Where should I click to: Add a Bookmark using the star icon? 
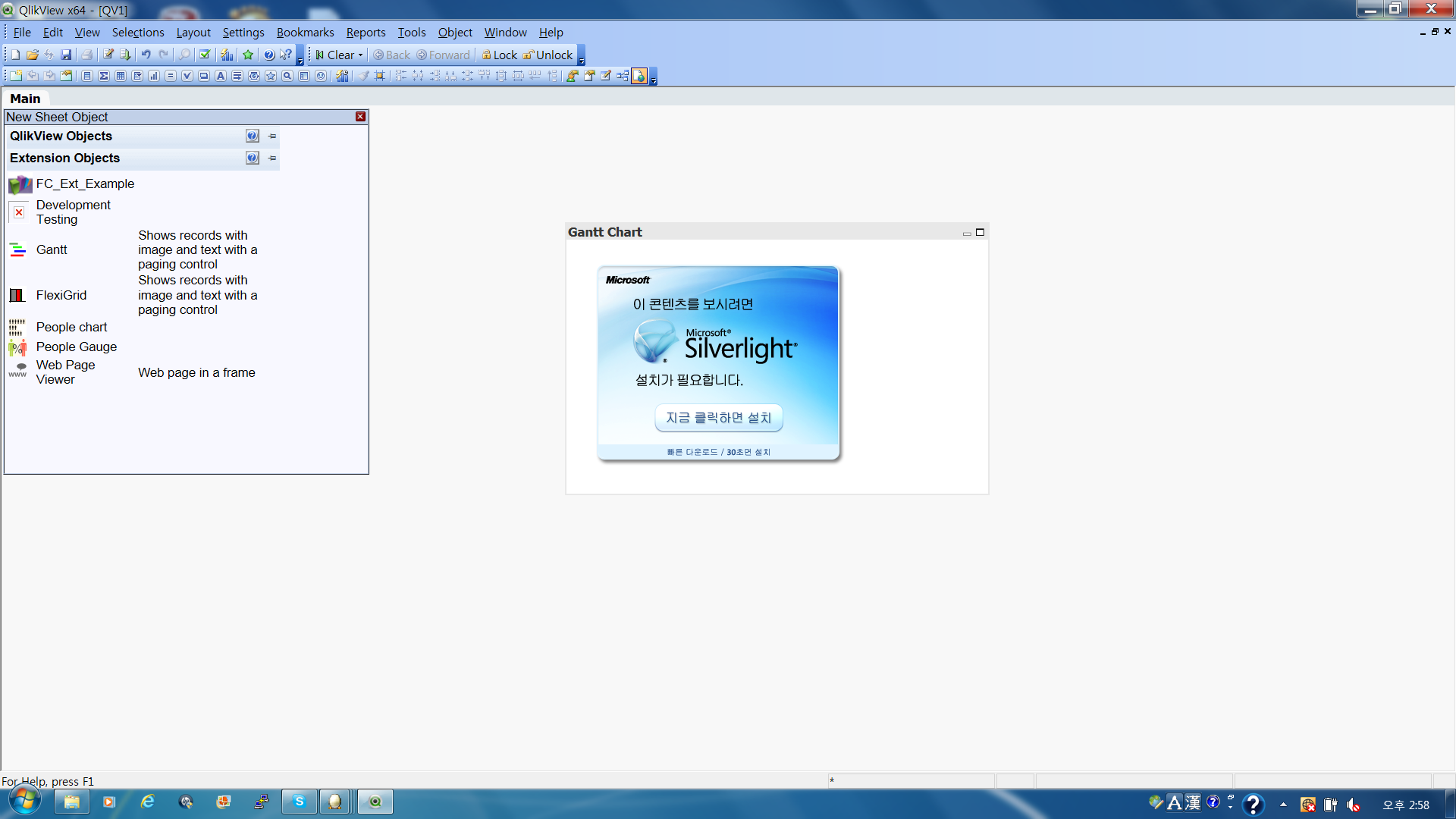tap(248, 55)
